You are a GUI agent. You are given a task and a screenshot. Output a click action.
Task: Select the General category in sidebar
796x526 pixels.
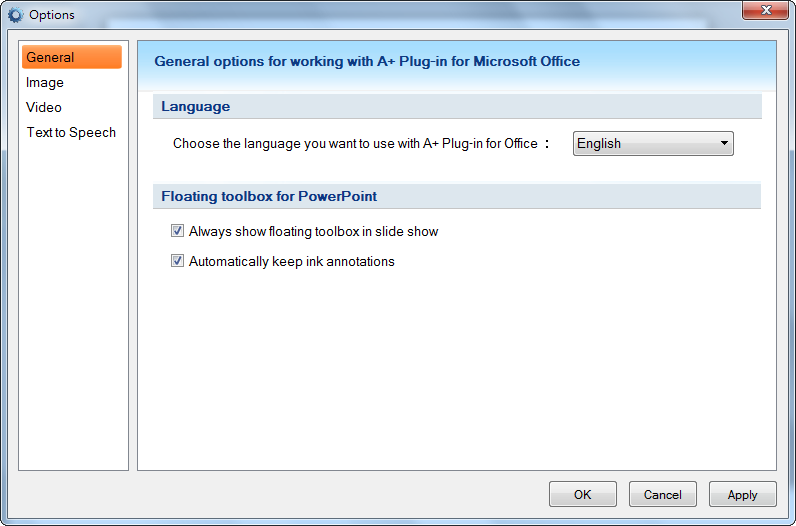coord(72,57)
